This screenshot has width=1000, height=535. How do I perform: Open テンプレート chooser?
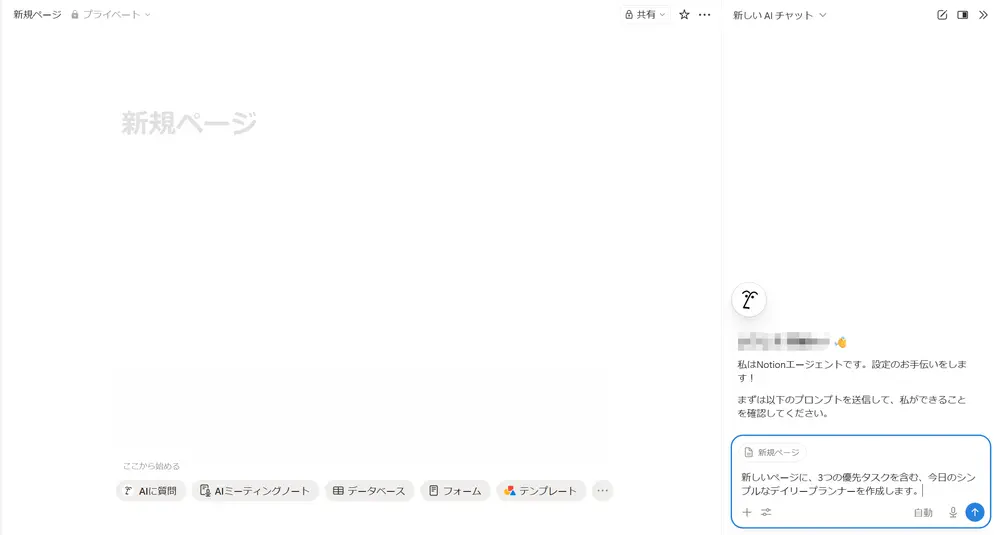(x=540, y=490)
